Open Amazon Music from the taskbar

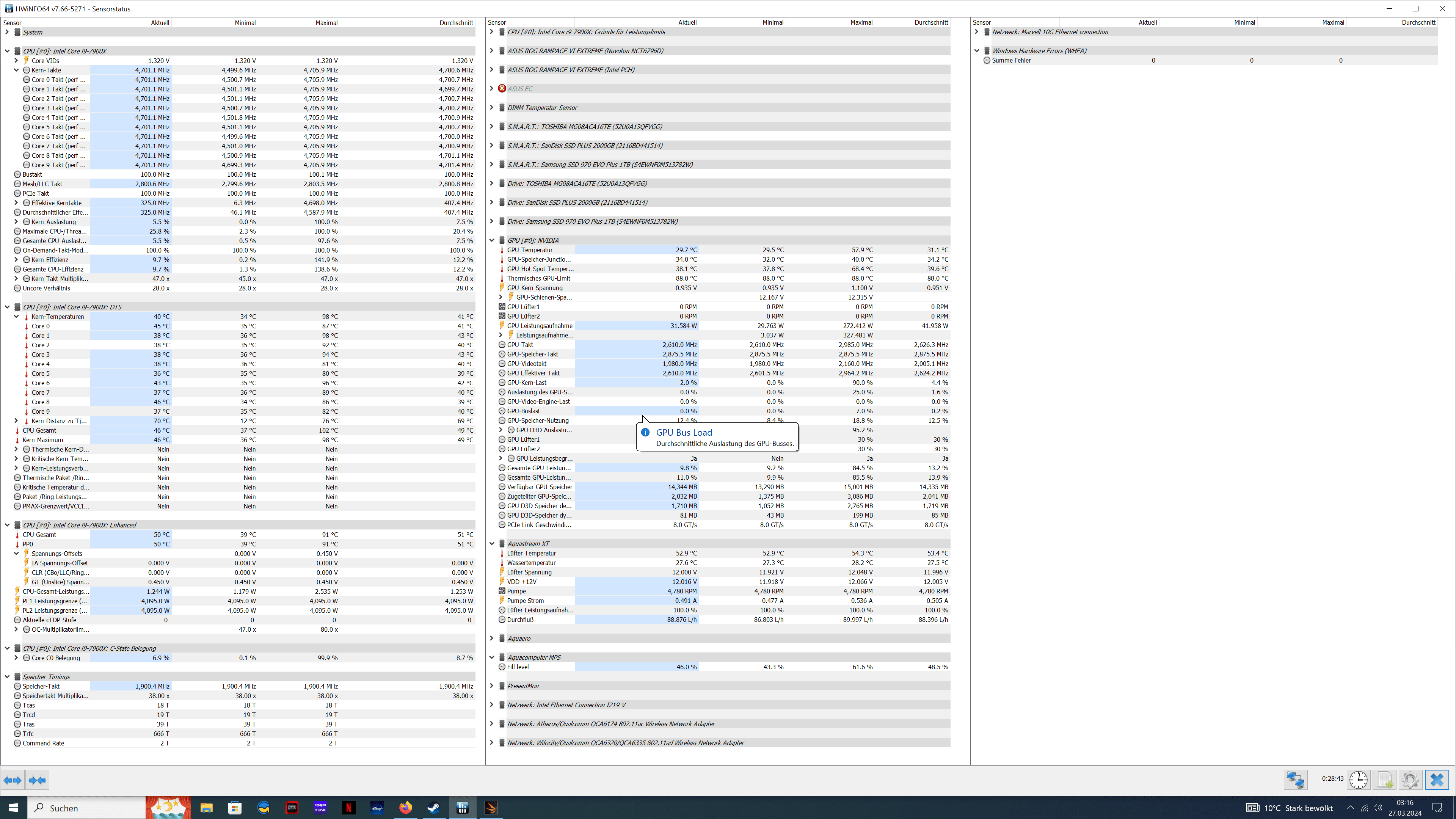pos(320,808)
